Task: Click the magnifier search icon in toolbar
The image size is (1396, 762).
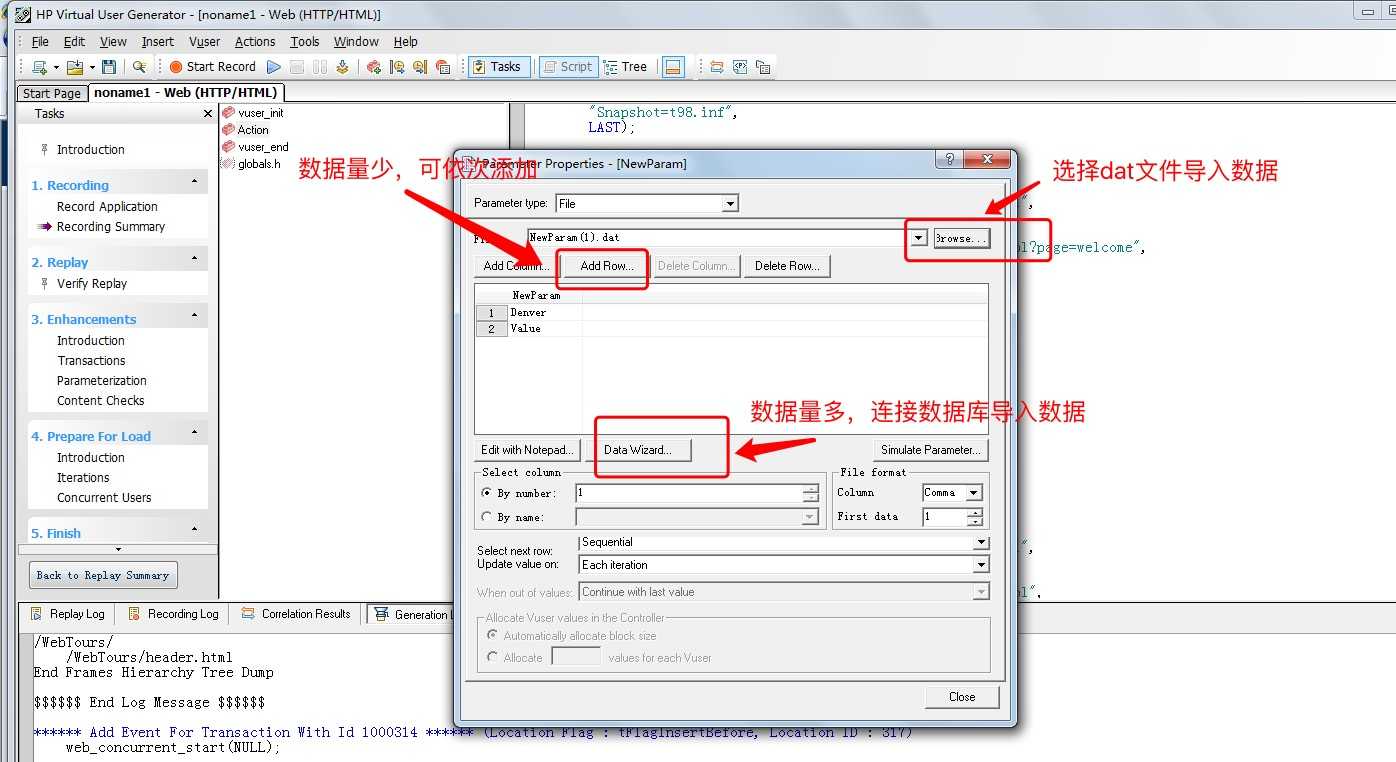Action: point(139,67)
